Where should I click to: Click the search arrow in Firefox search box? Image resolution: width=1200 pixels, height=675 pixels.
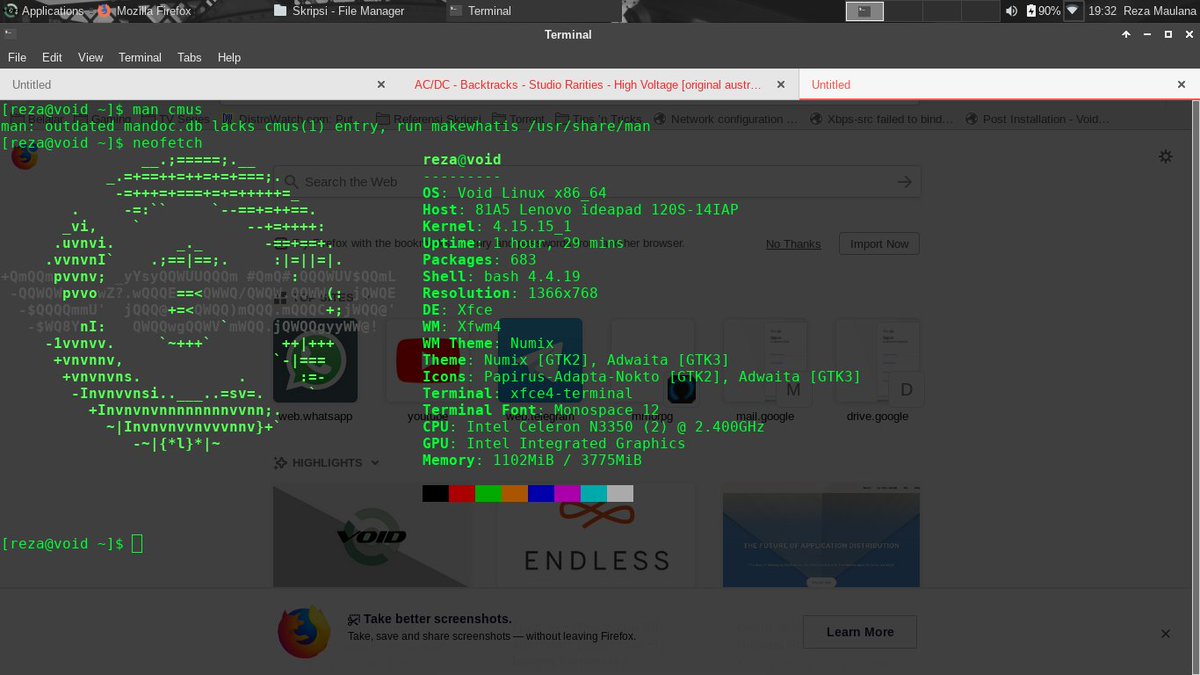click(904, 182)
